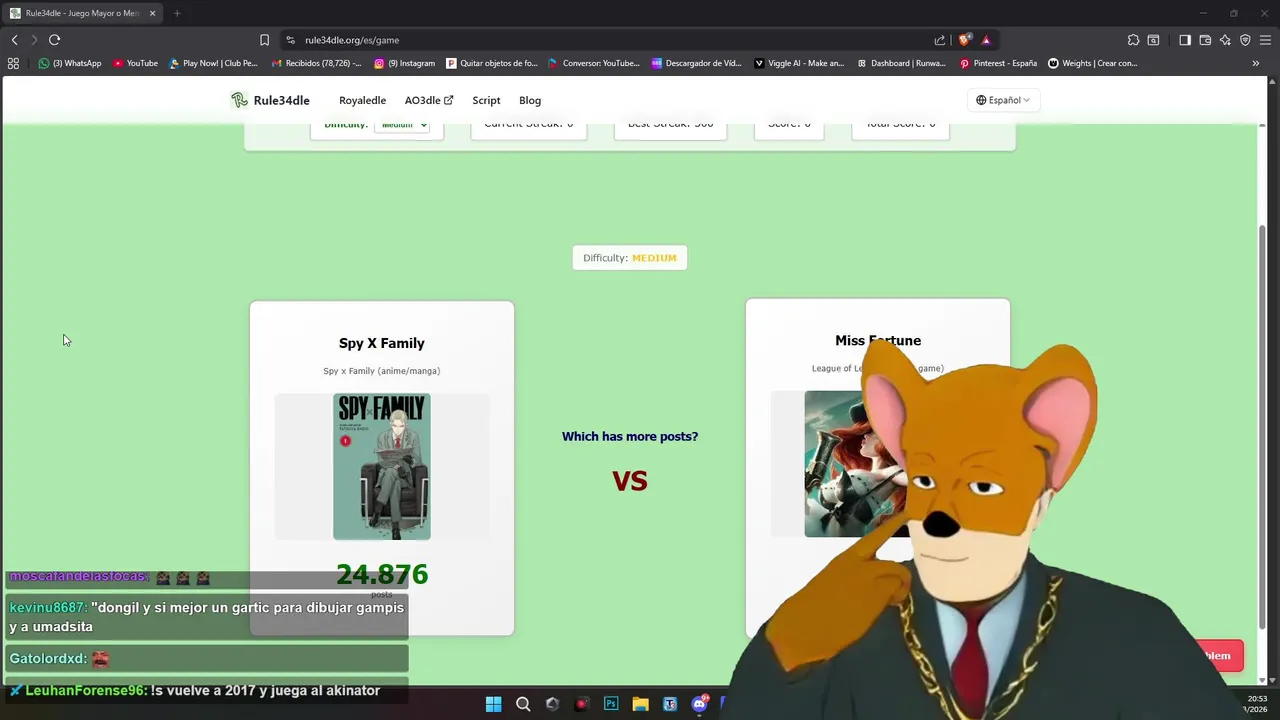
Task: Open the gray polygon app in taskbar
Action: (x=552, y=704)
